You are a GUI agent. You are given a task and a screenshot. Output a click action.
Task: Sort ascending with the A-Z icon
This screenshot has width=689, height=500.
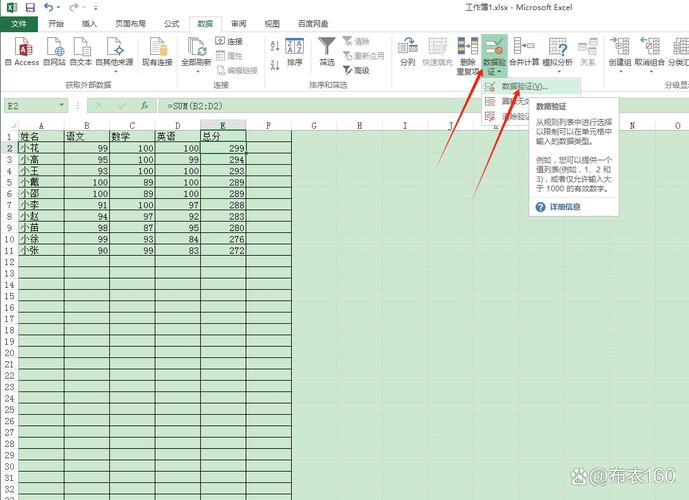click(275, 46)
